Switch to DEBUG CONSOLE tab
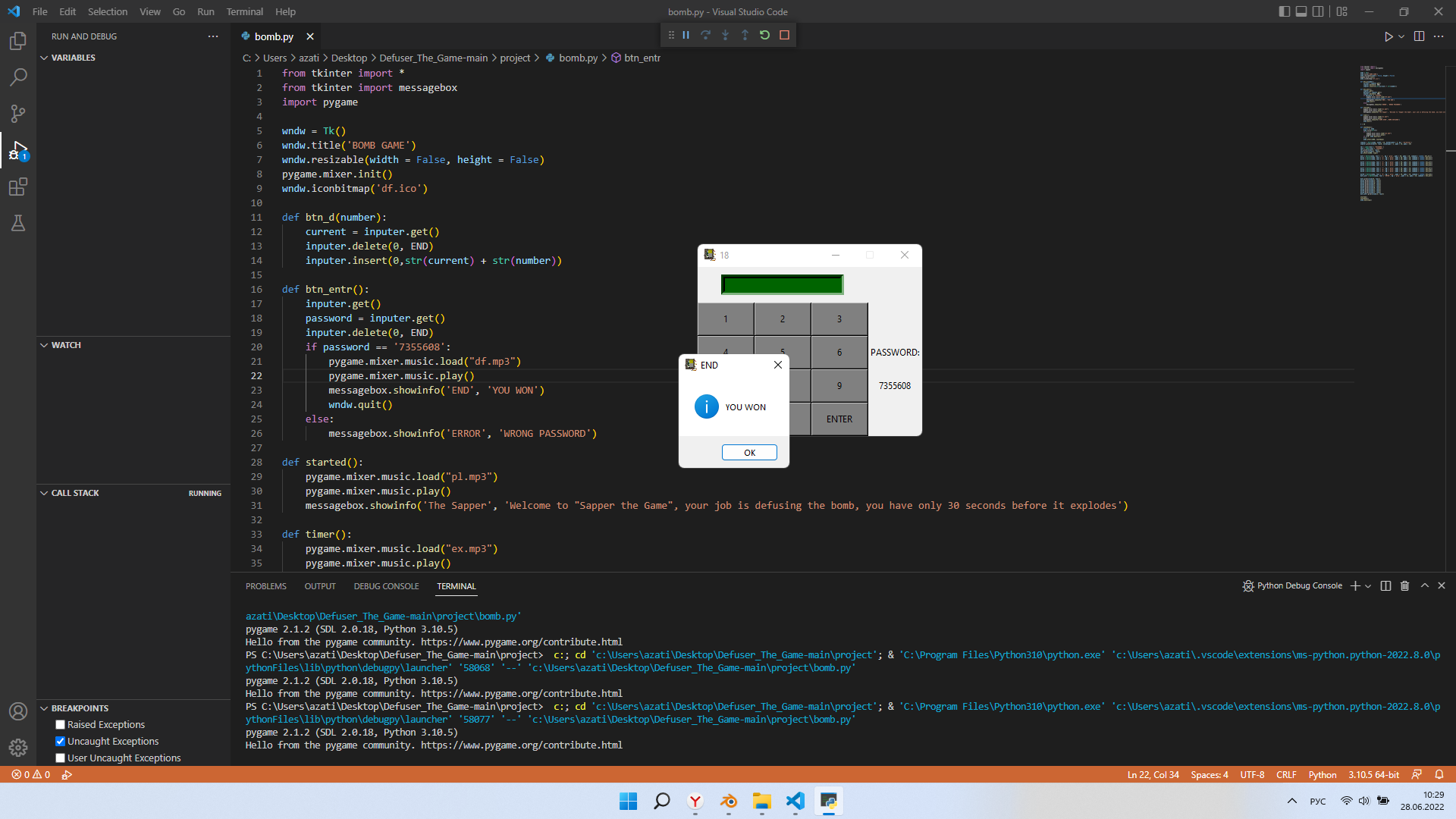The image size is (1456, 819). (386, 586)
